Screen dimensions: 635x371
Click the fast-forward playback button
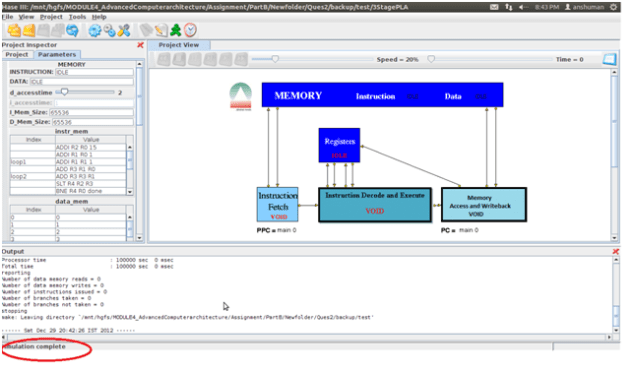(241, 60)
